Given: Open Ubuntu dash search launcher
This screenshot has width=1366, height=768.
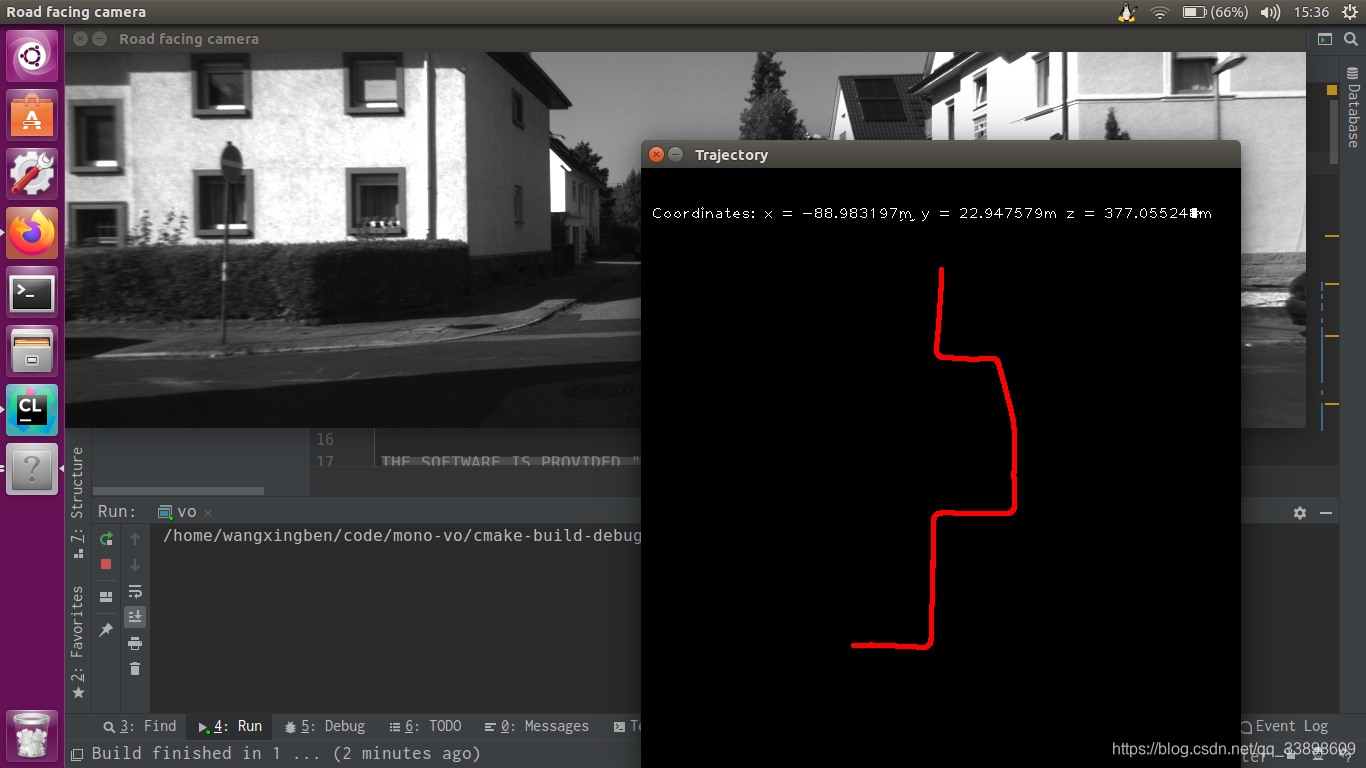Looking at the screenshot, I should (32, 55).
